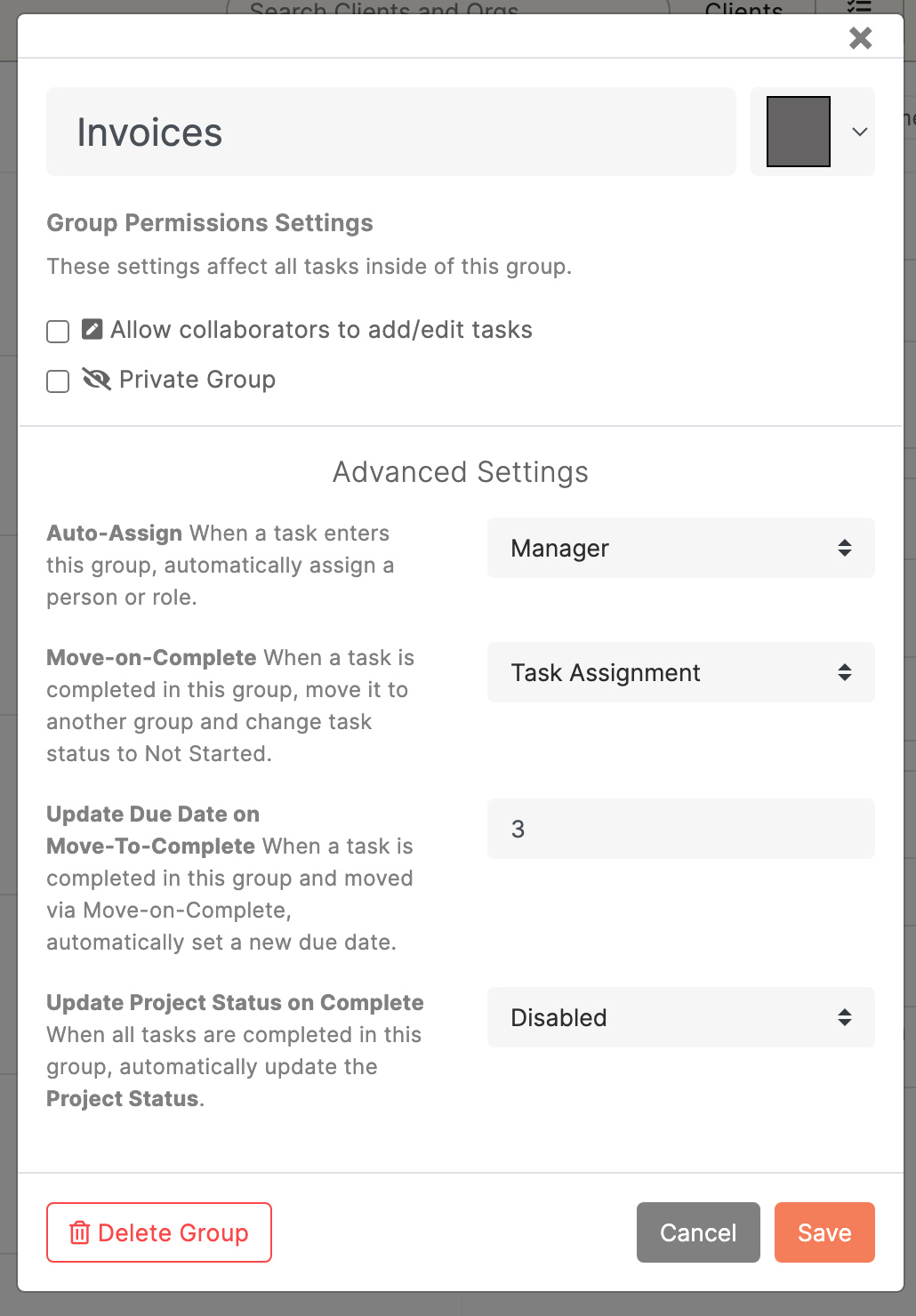Check the Private Group checkbox
The width and height of the screenshot is (916, 1316).
pyautogui.click(x=58, y=381)
